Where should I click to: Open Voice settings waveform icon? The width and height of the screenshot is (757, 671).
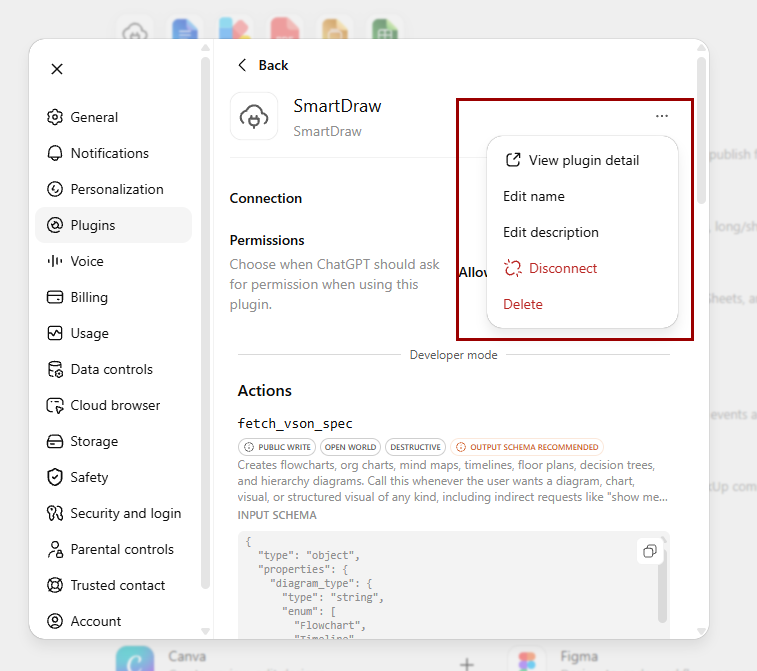point(55,261)
